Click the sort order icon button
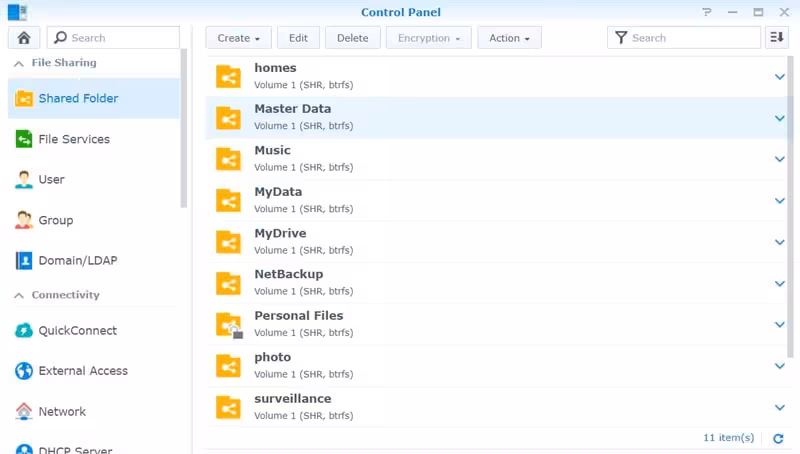The image size is (800, 454). click(777, 38)
